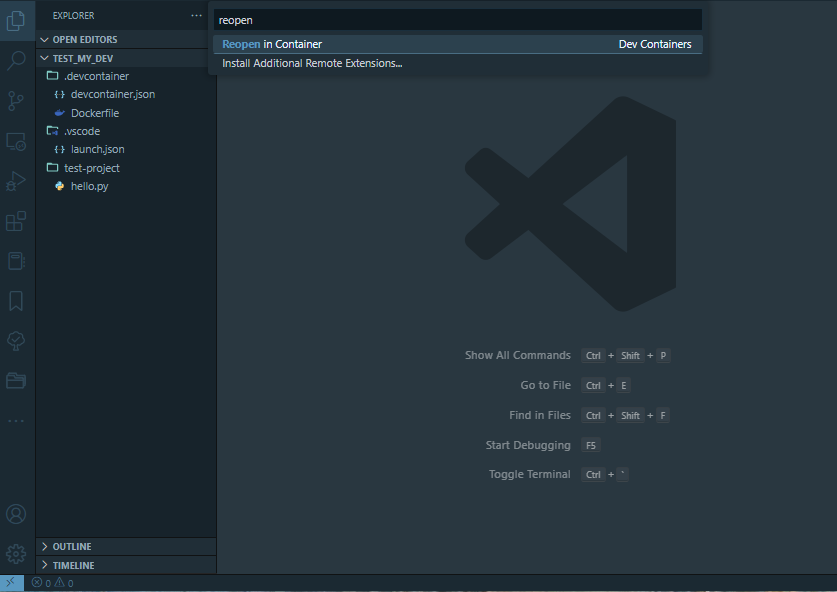The image size is (837, 592).
Task: Click the devcontainer.json braces icon
Action: (60, 94)
